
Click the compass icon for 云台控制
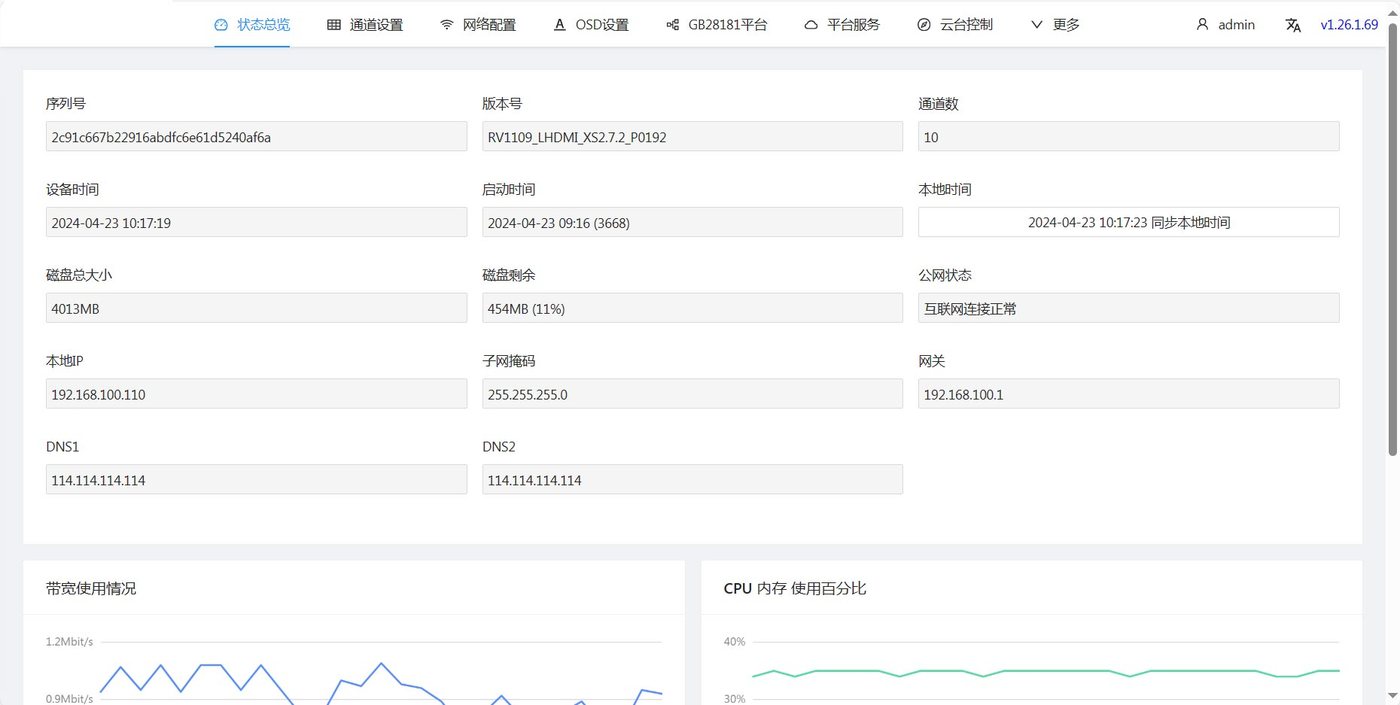(924, 24)
